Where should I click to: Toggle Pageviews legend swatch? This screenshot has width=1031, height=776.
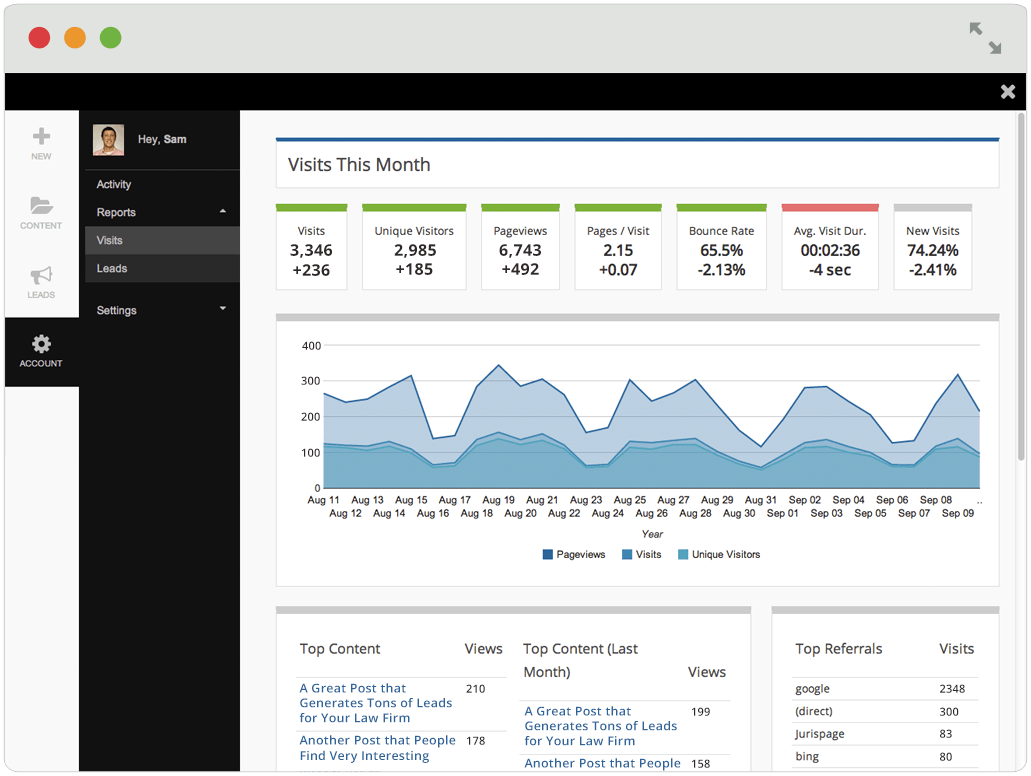point(548,554)
